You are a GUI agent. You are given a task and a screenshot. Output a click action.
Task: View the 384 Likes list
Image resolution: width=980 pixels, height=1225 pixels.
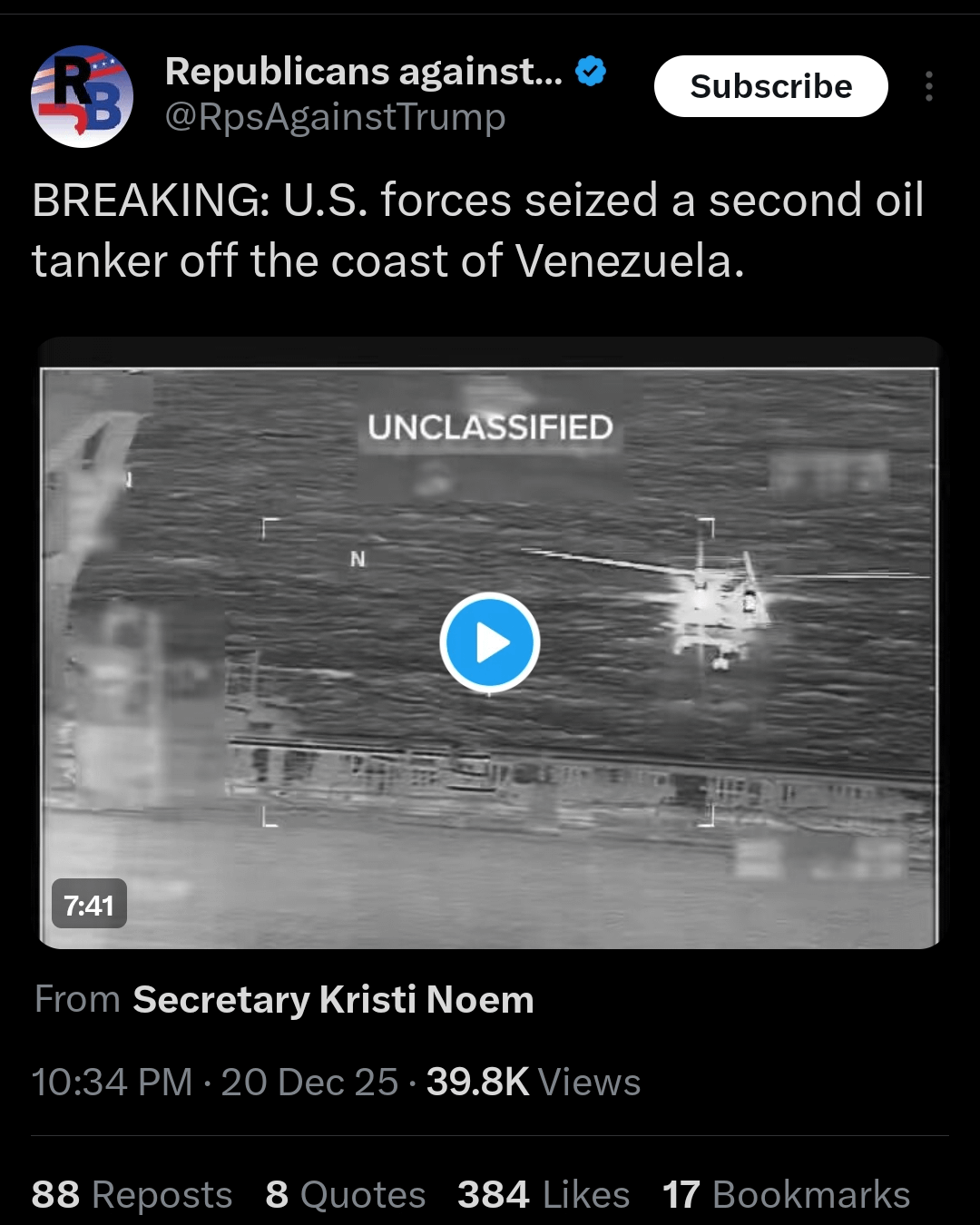click(544, 1194)
